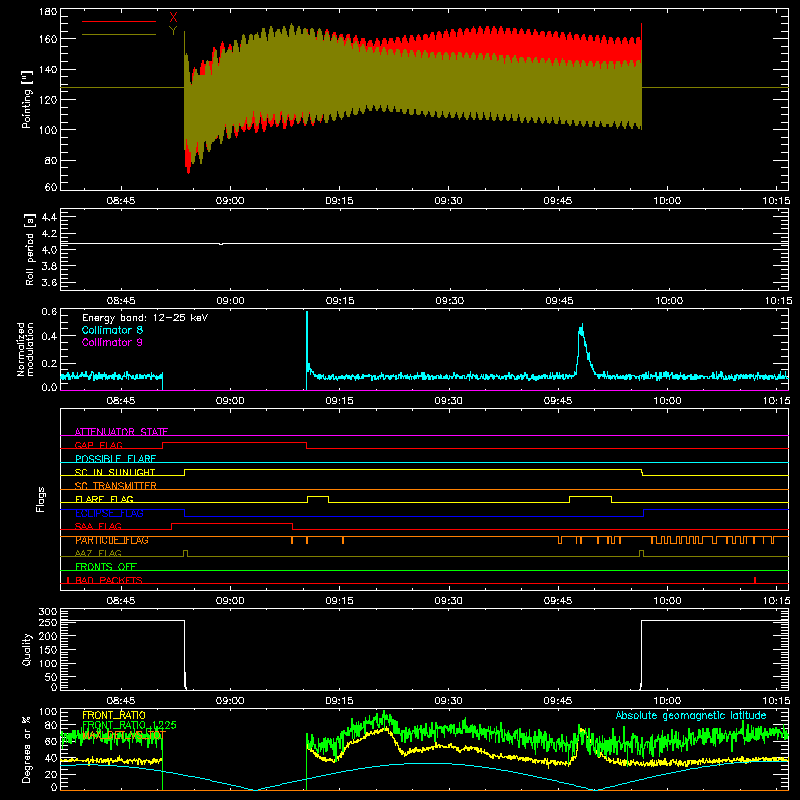The height and width of the screenshot is (800, 800).
Task: Click the FRONTS_OFF green label
Action: click(106, 566)
